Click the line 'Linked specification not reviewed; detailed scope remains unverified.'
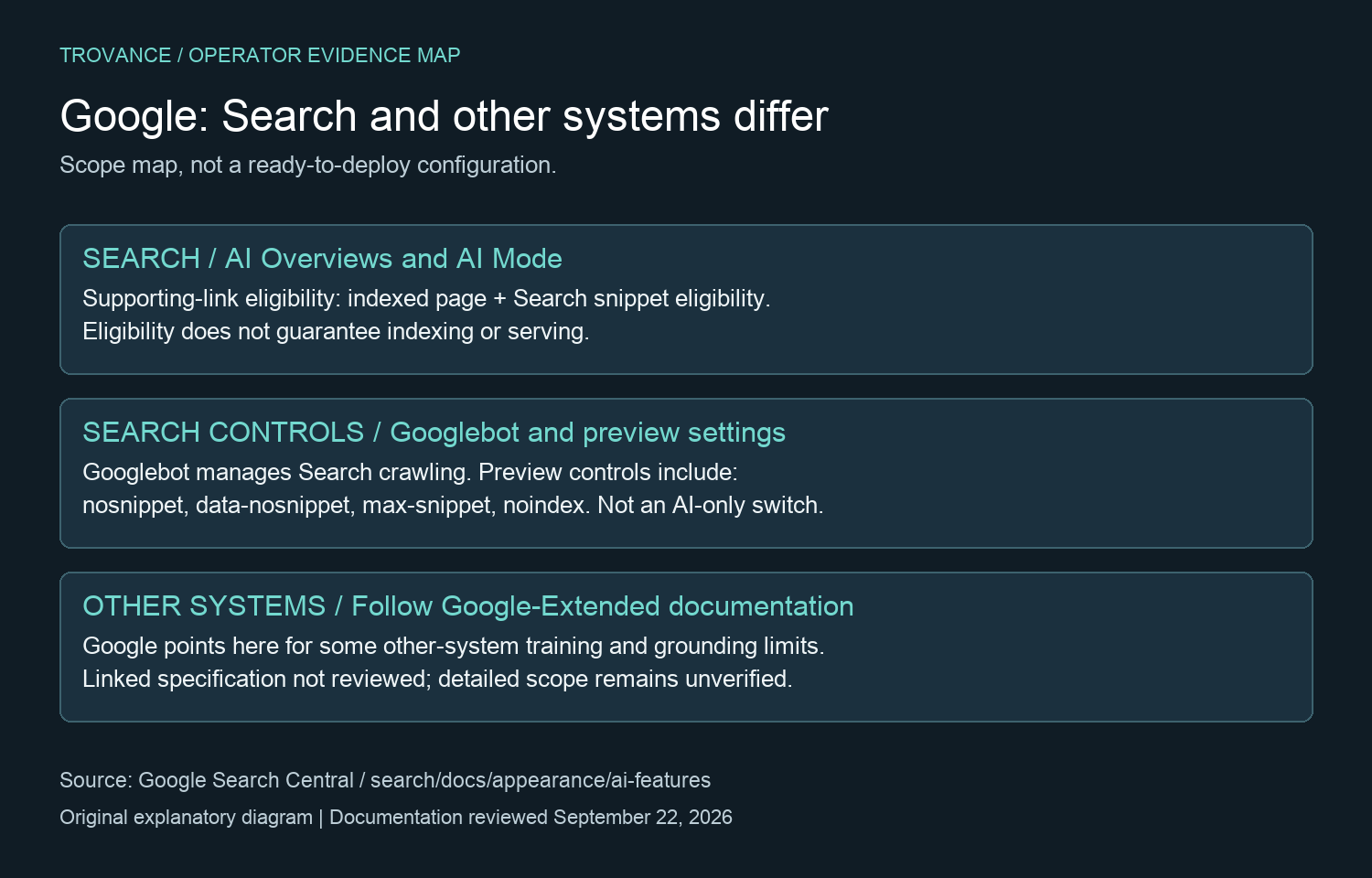Screen dimensions: 1372x878 pyautogui.click(x=437, y=680)
